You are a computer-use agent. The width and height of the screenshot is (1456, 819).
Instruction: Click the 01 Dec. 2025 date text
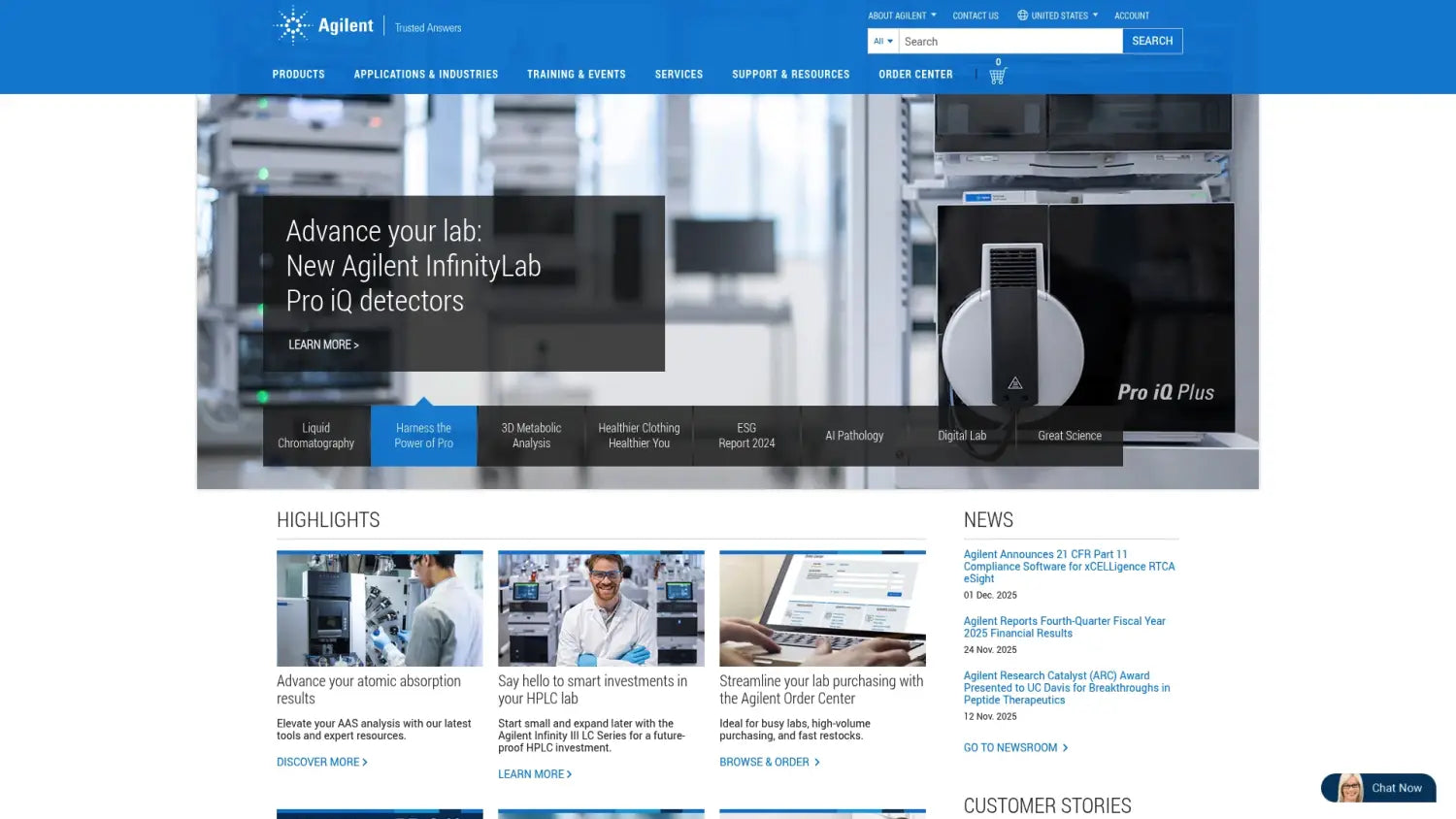(x=990, y=595)
